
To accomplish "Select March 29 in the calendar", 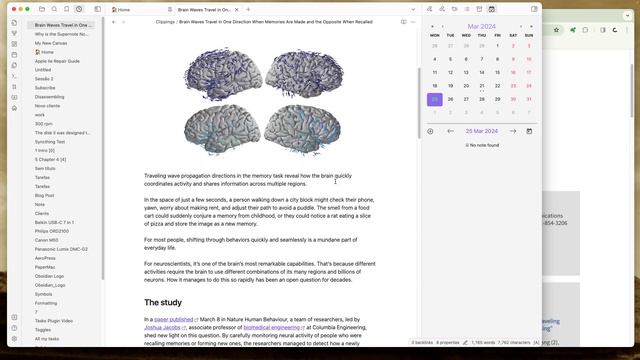I will coord(498,99).
